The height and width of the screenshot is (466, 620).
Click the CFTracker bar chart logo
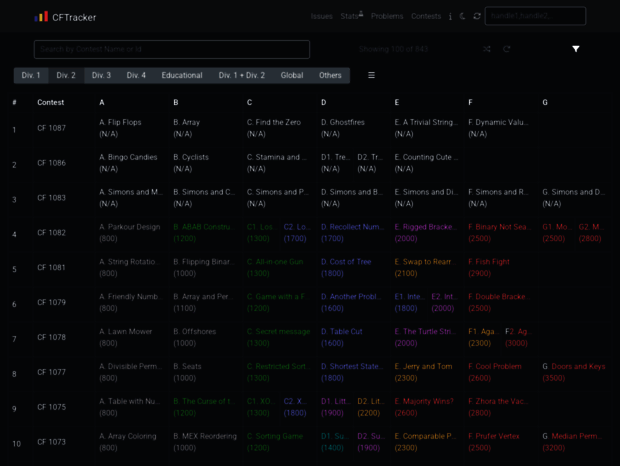pos(41,17)
